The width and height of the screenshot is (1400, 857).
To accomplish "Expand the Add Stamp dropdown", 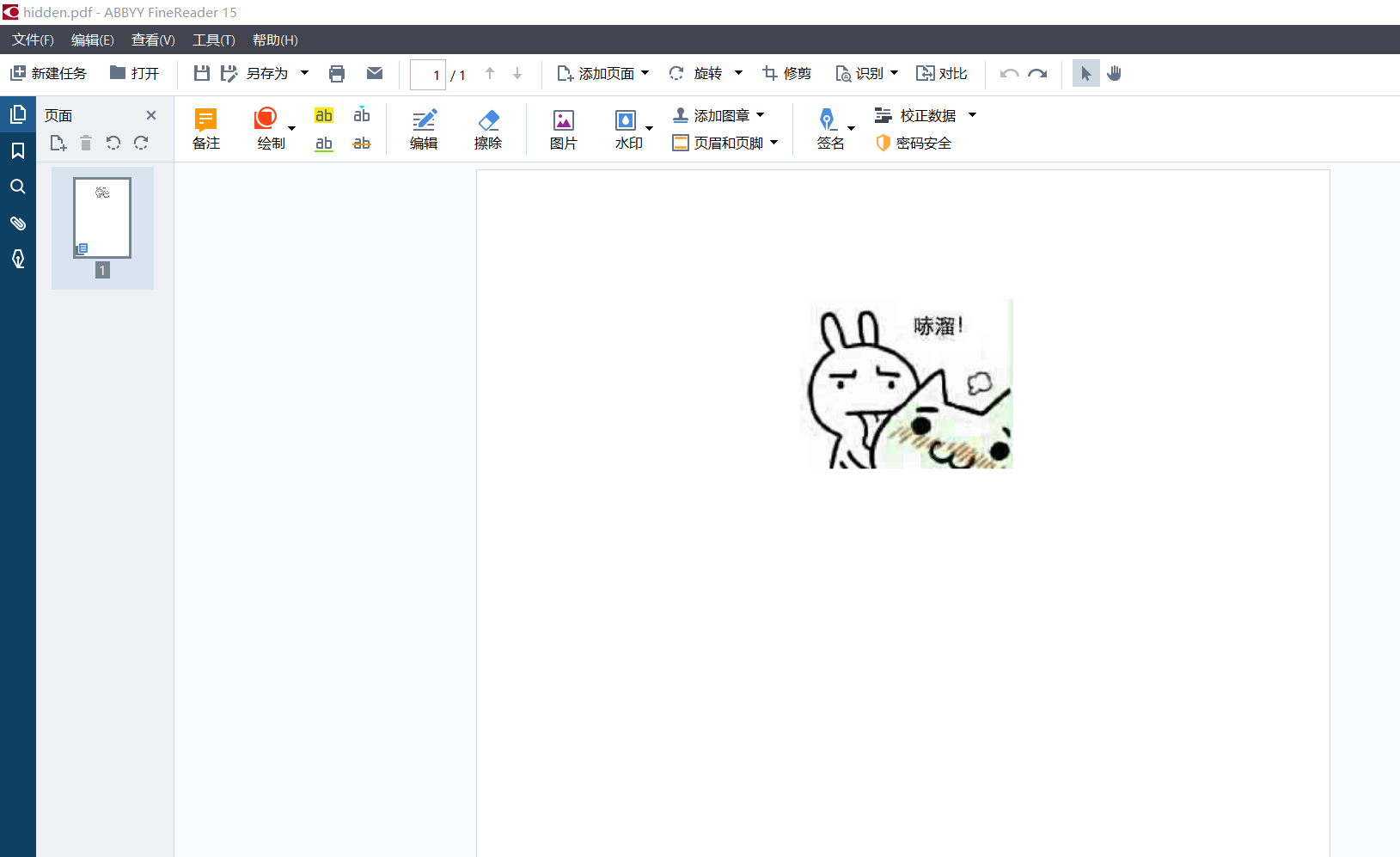I will tap(761, 115).
